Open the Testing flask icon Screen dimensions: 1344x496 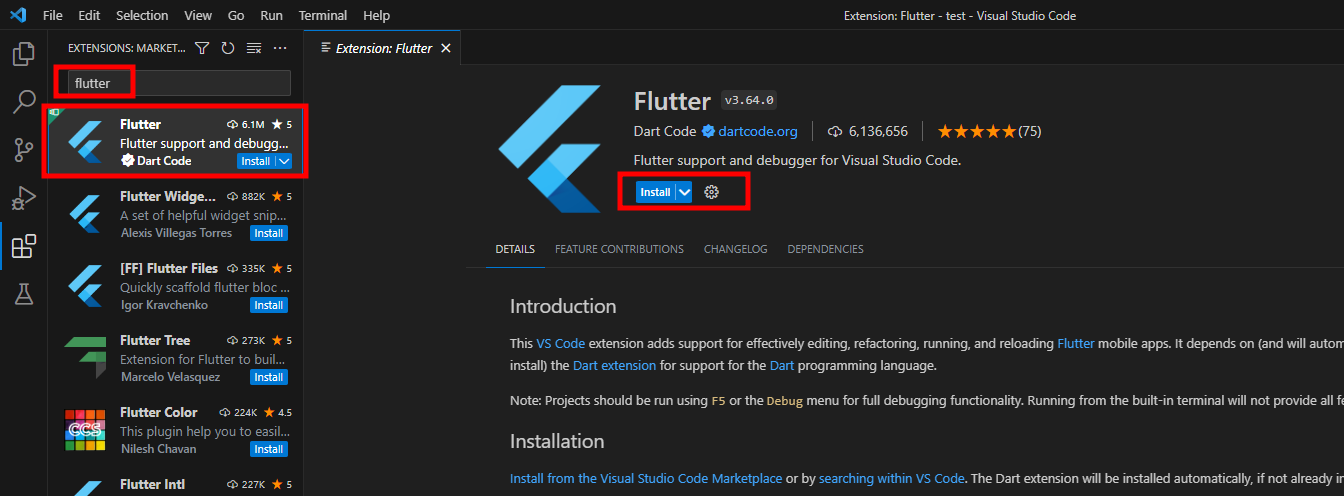[x=23, y=293]
